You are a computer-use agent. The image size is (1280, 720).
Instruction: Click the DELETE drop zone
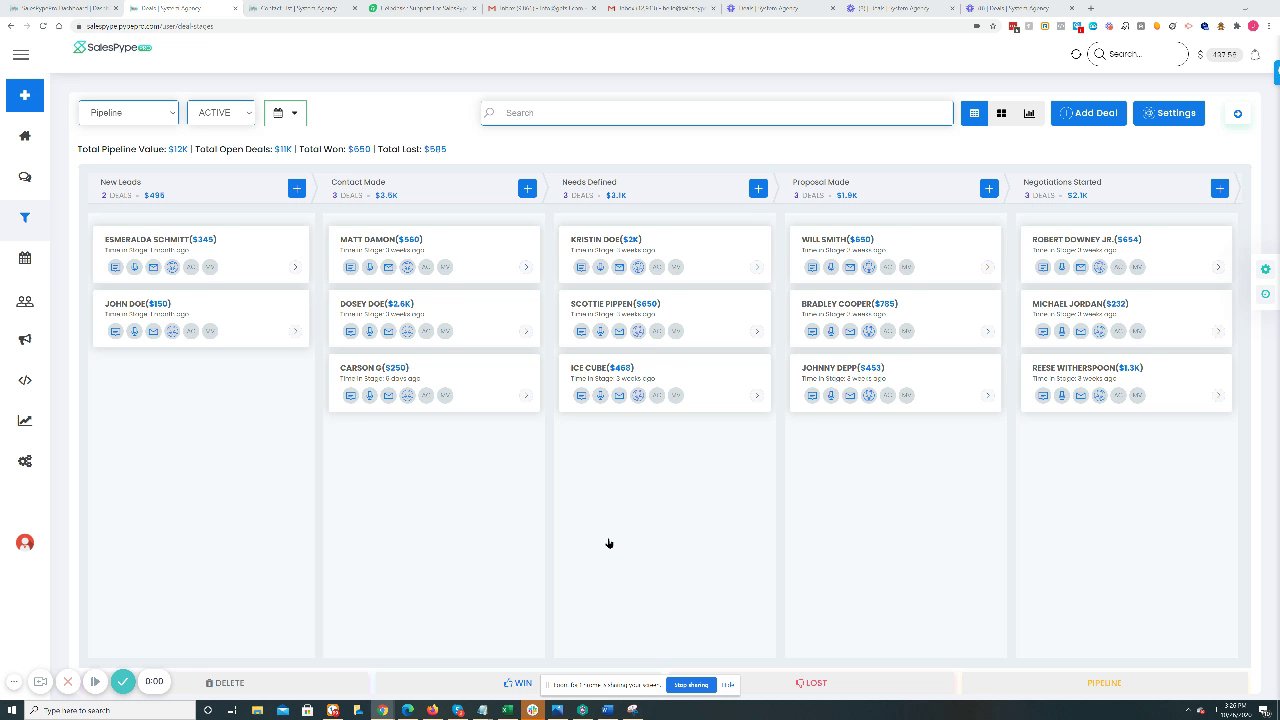pos(225,683)
